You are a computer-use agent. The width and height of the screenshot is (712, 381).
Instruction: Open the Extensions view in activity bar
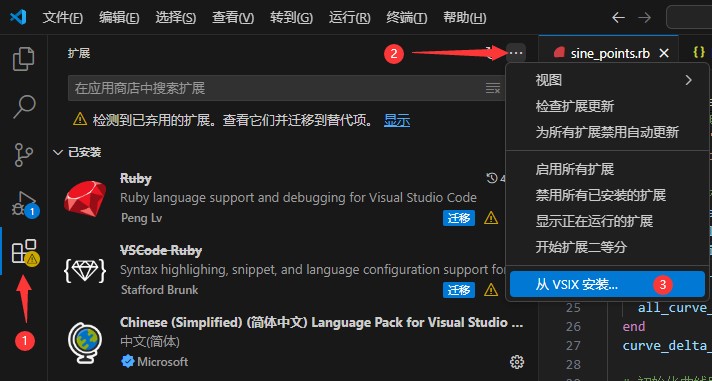(25, 252)
